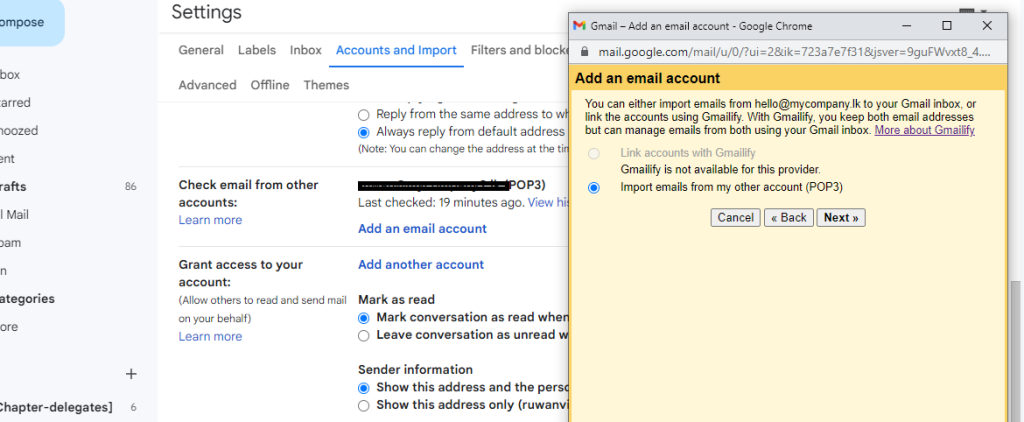The image size is (1024, 422).
Task: Click the Add an email account dialog heading
Action: coord(647,78)
